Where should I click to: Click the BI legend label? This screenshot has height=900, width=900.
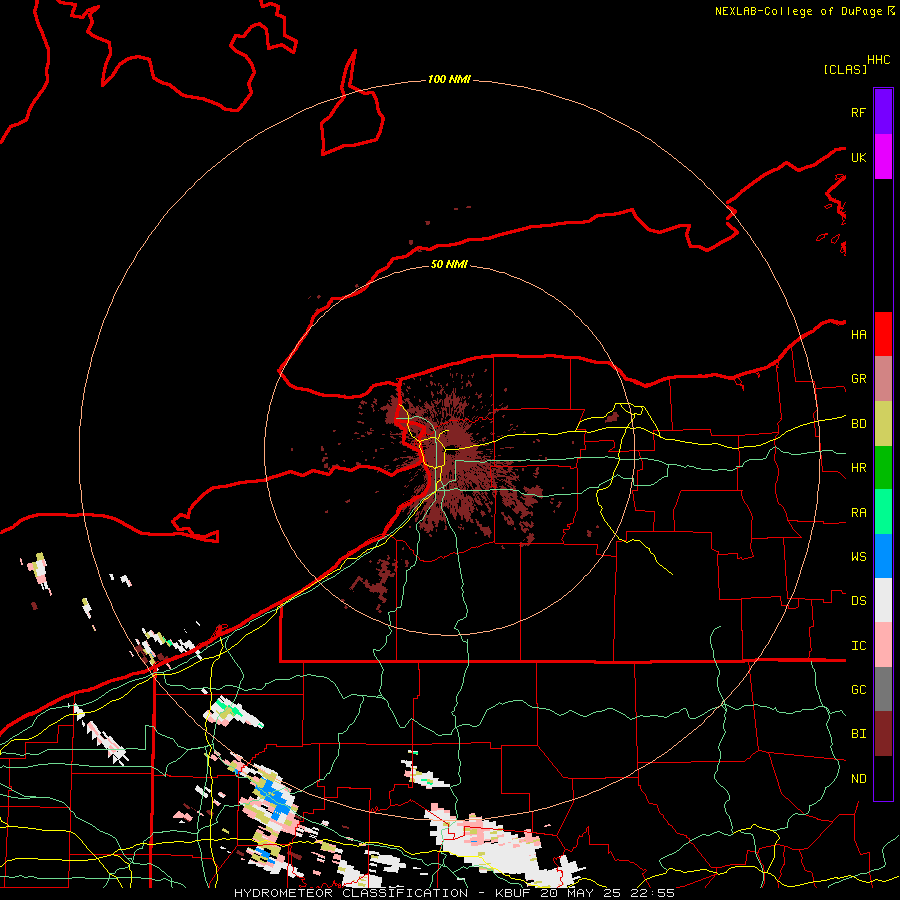click(x=858, y=734)
